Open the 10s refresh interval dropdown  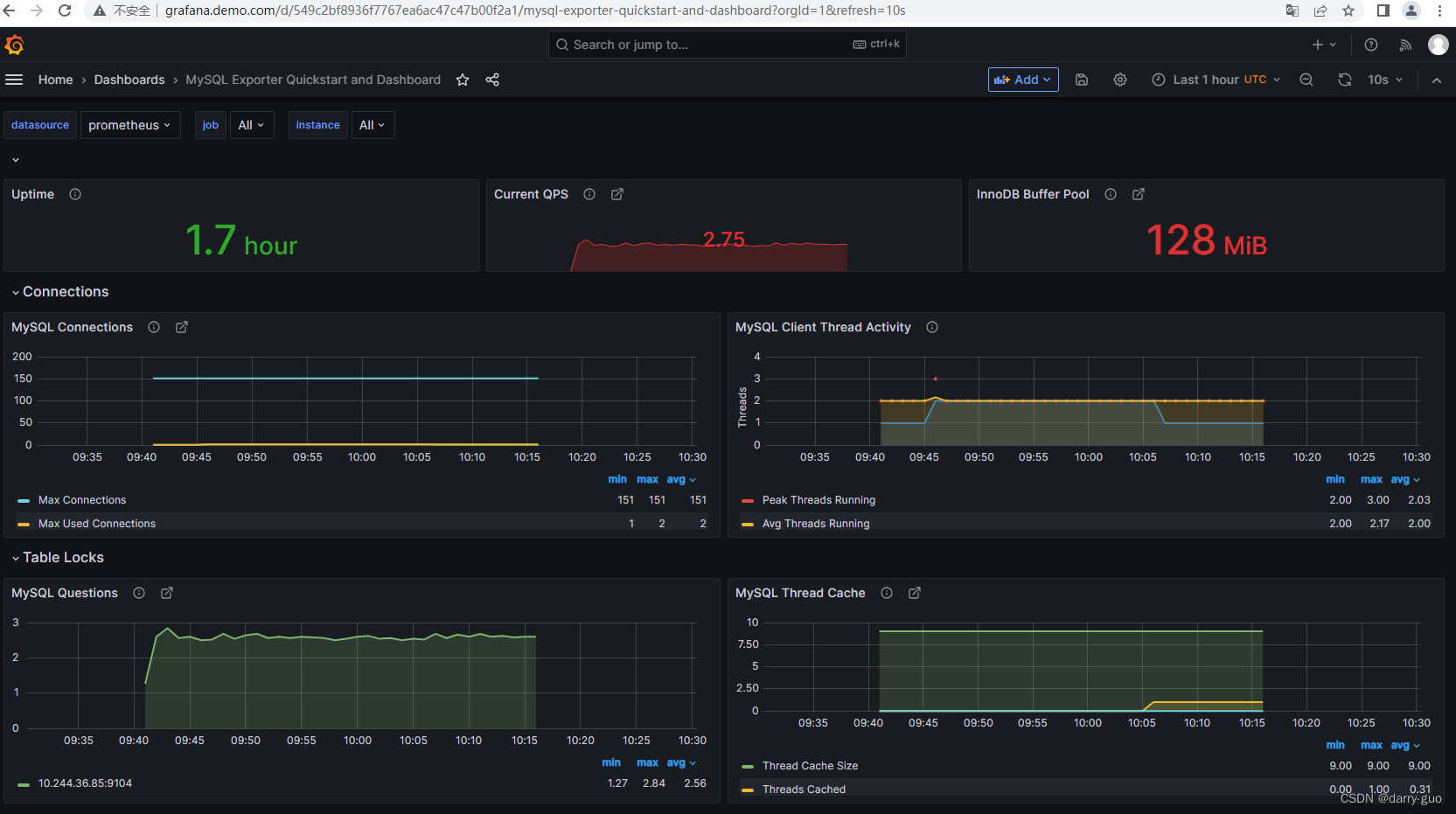tap(1385, 80)
